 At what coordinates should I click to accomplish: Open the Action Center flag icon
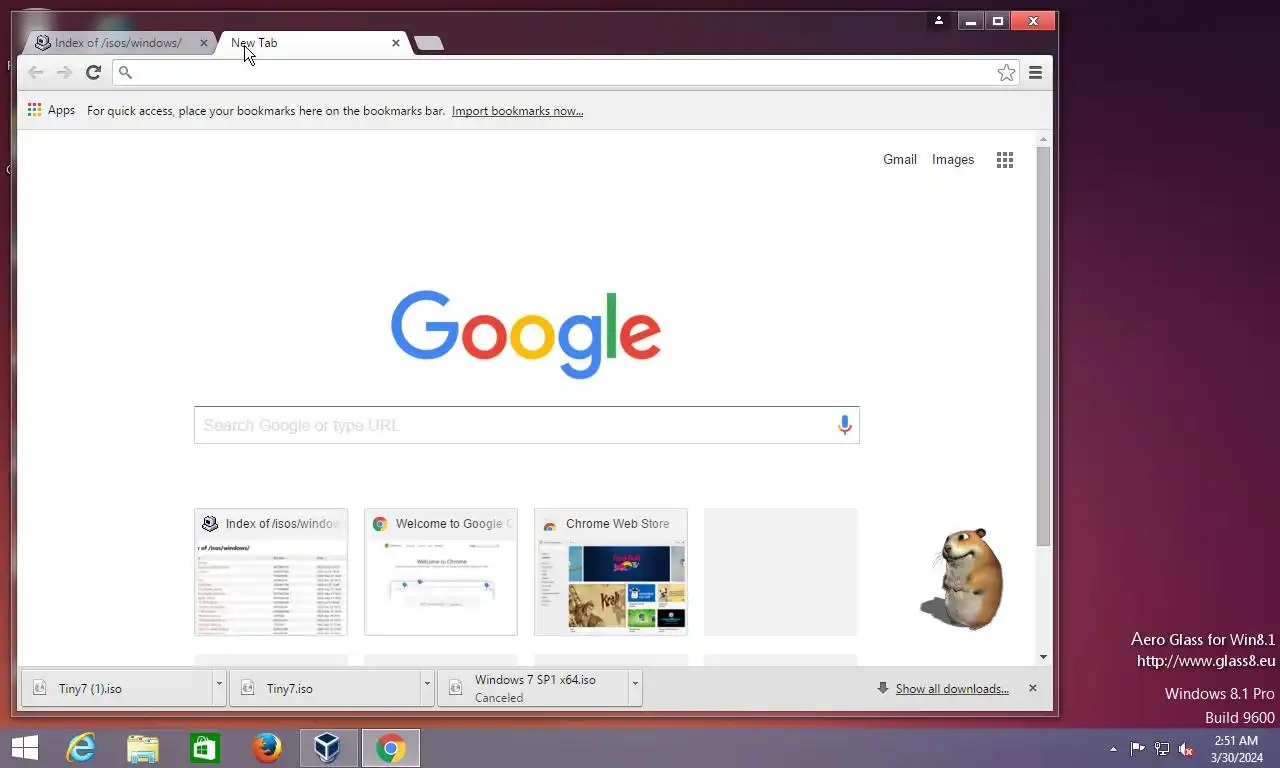1138,749
